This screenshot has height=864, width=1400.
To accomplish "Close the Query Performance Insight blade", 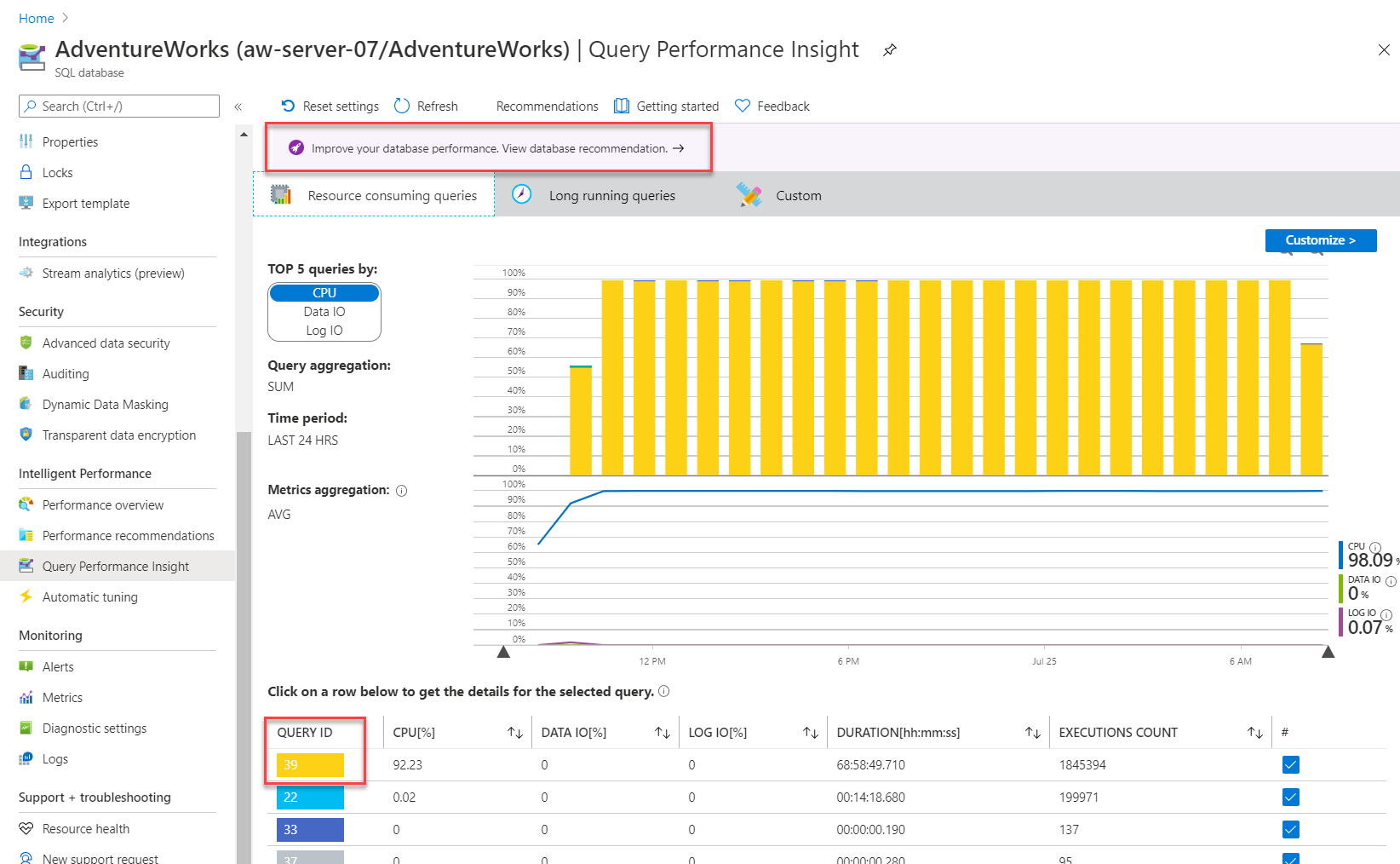I will pos(1384,50).
